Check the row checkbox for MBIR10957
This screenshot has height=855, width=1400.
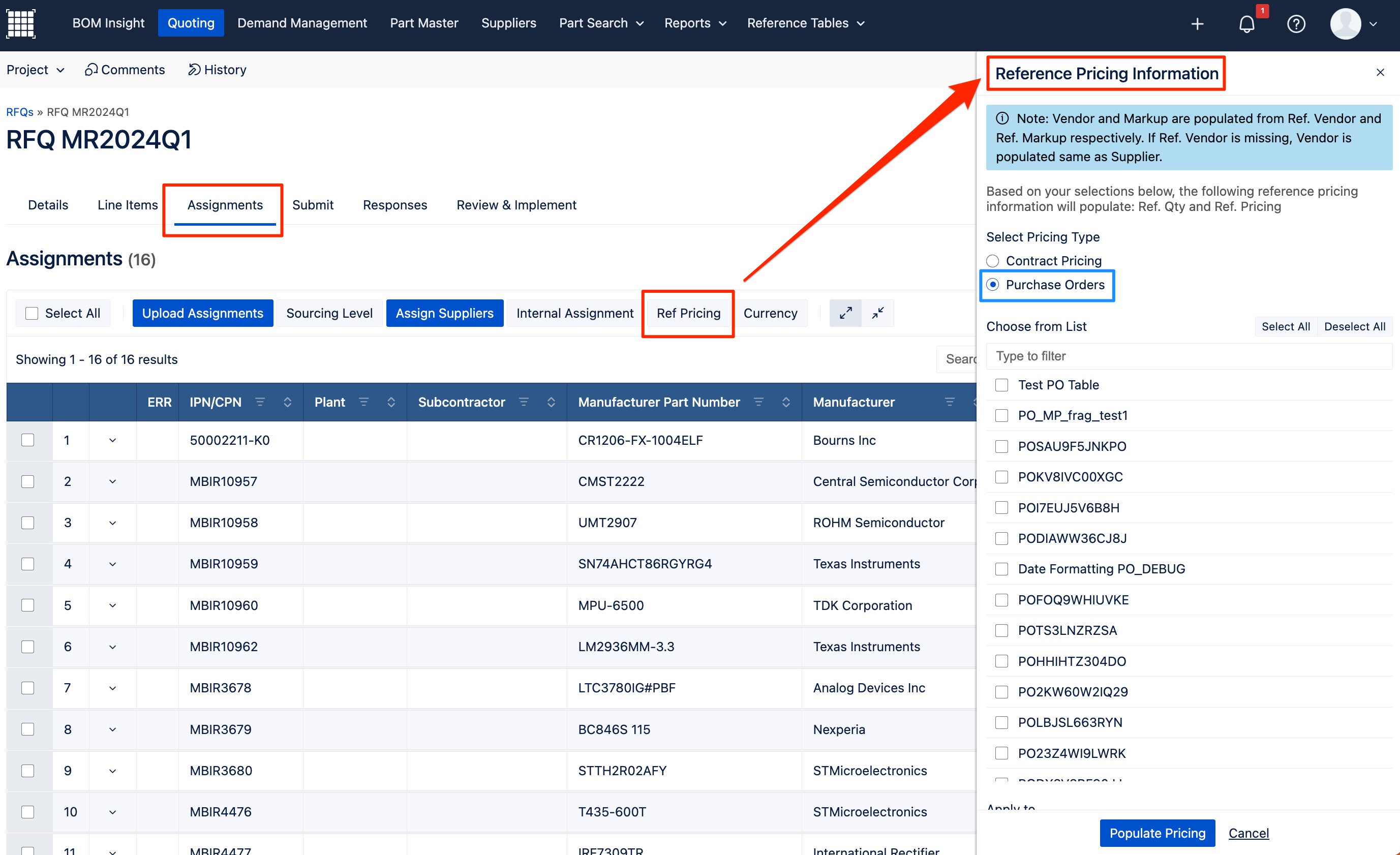click(27, 481)
